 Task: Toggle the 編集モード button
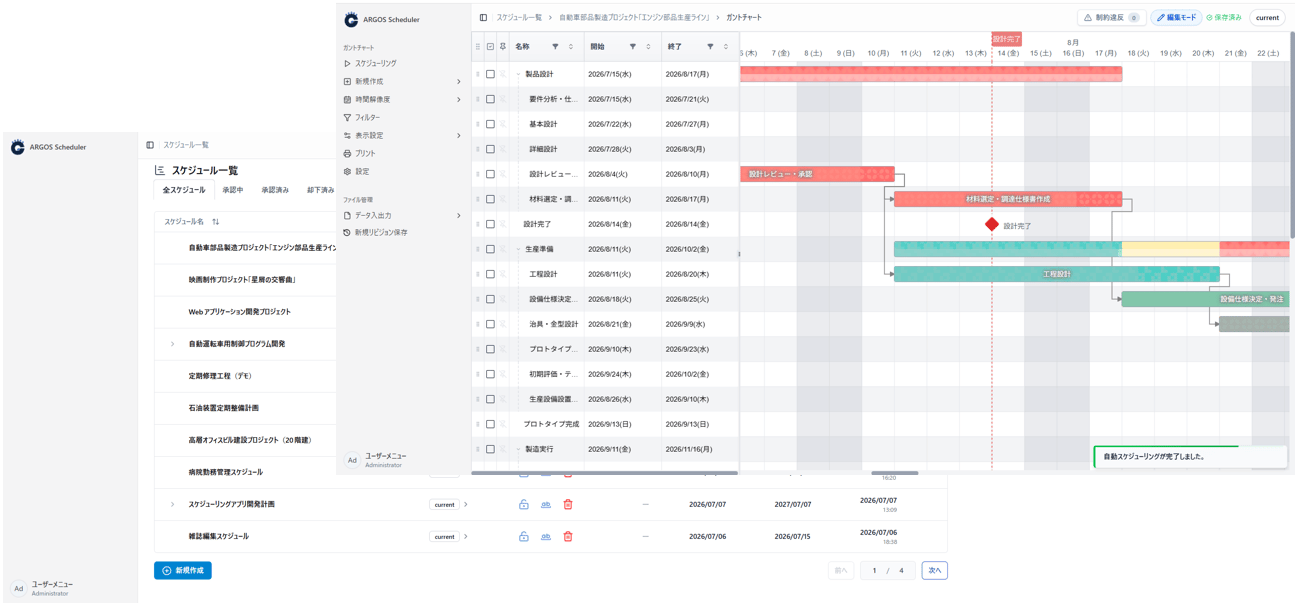[1176, 18]
